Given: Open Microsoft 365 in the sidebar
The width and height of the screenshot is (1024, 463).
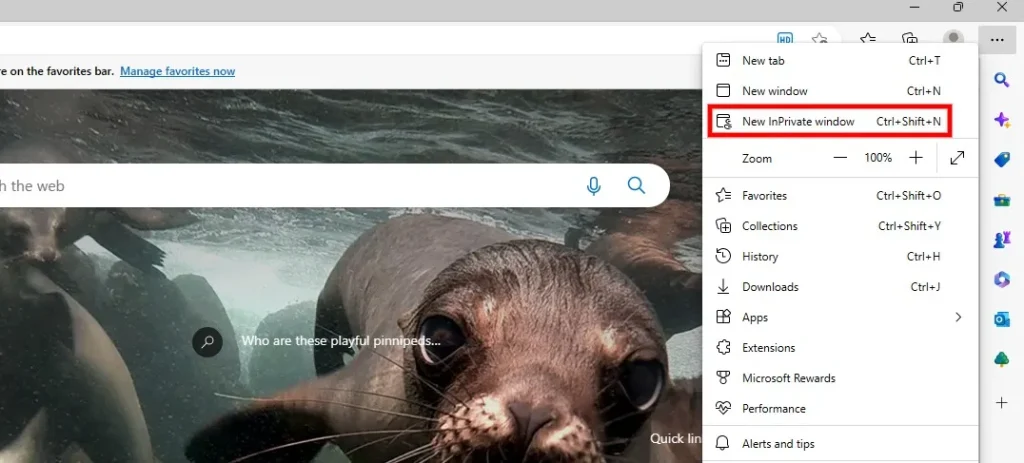Looking at the screenshot, I should (x=1002, y=279).
